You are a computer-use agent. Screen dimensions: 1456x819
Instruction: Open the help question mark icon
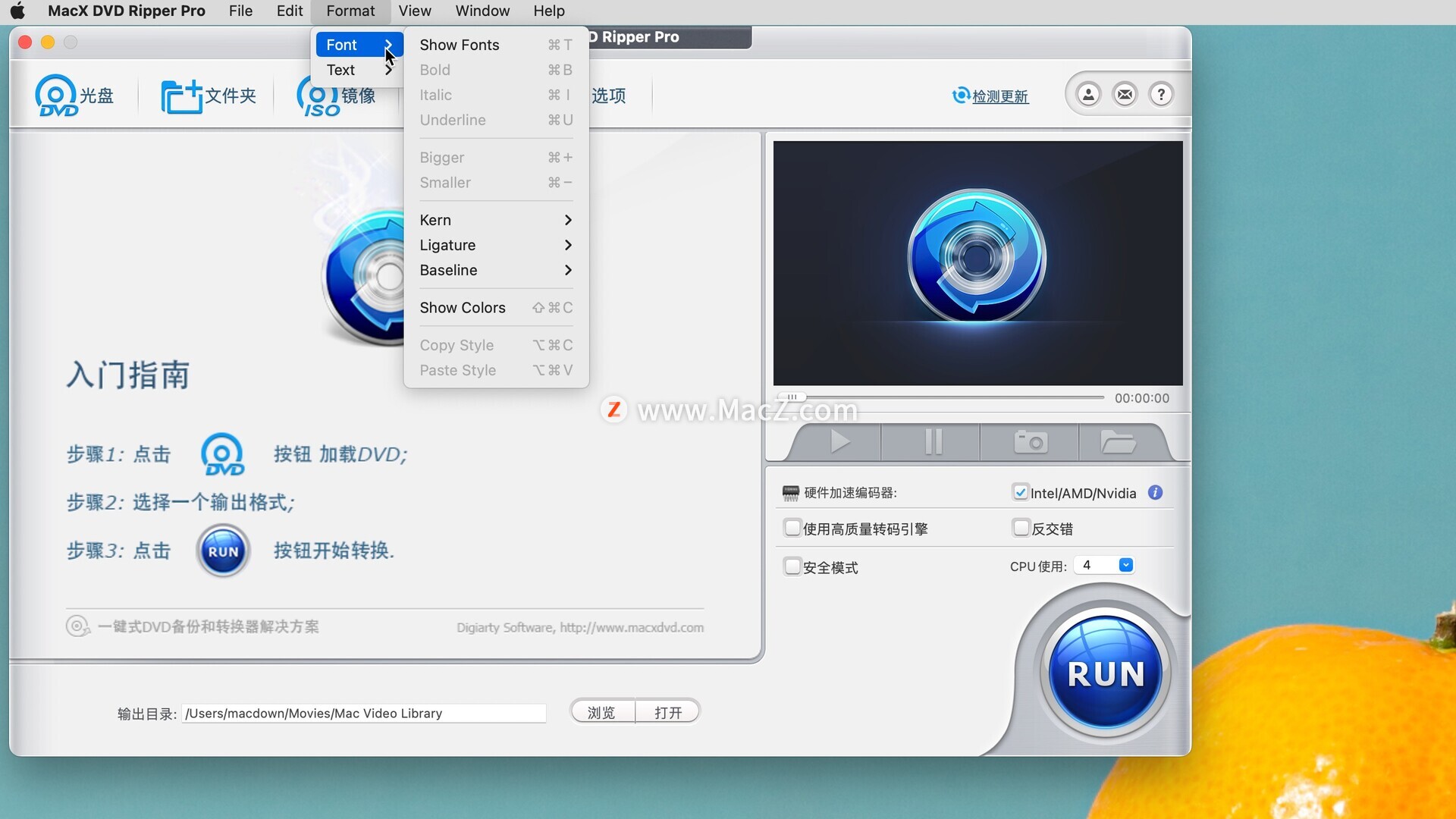1161,95
